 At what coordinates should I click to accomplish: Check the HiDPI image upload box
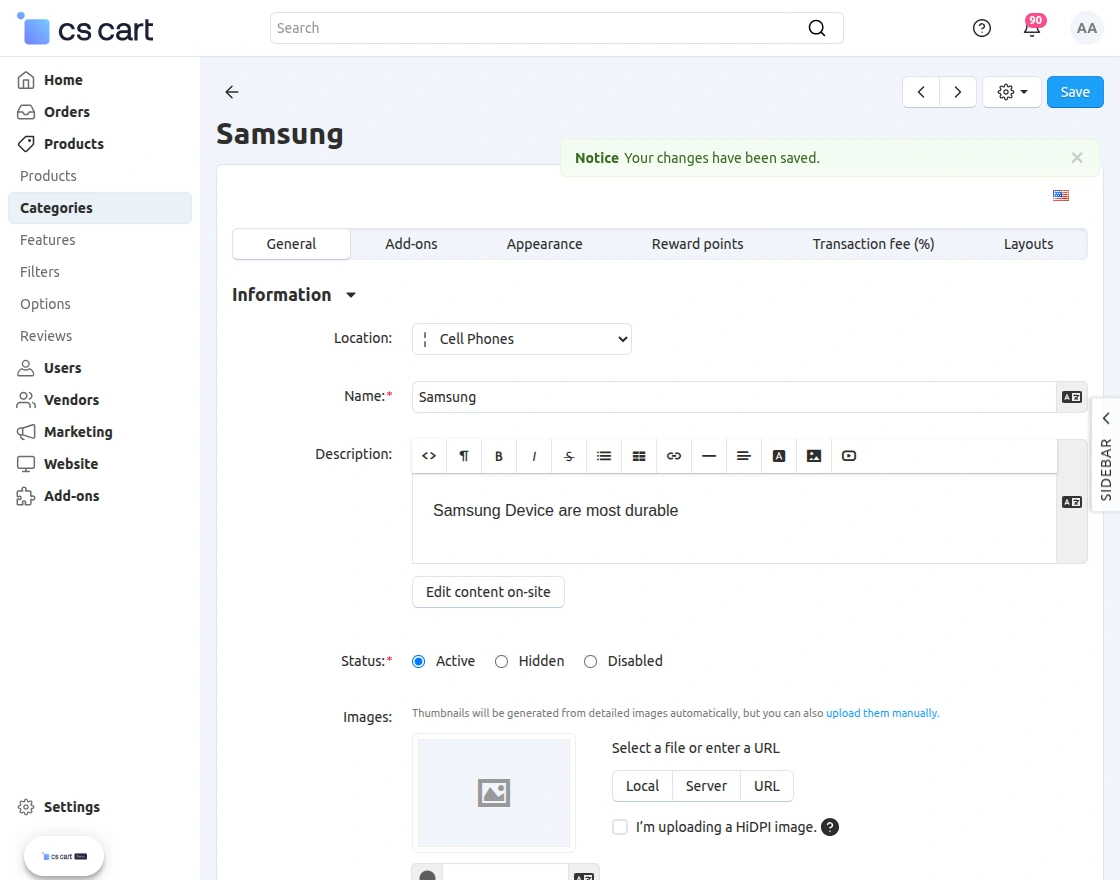point(620,827)
